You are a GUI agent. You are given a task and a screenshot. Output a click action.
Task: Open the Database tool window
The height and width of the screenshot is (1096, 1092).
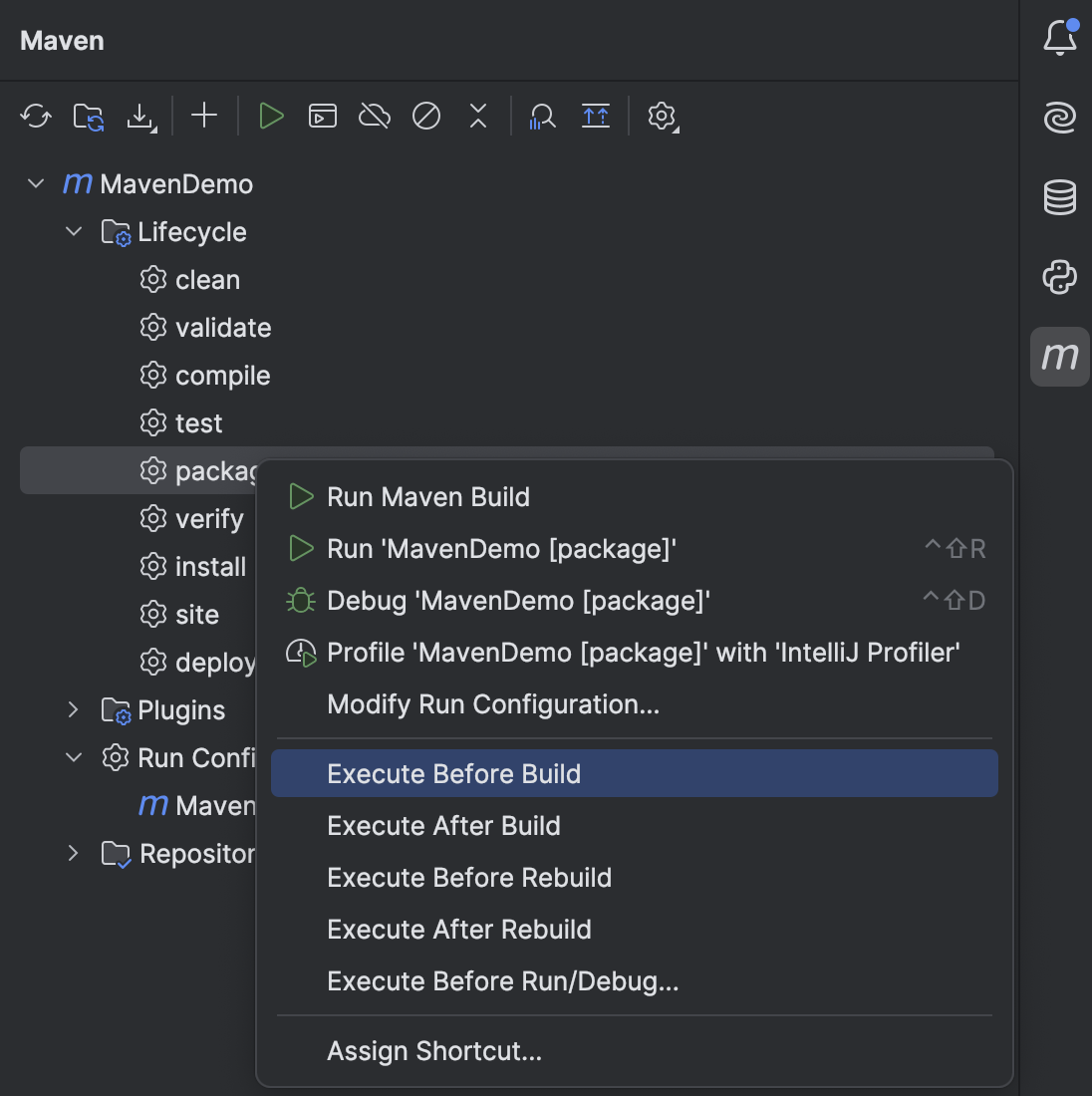pos(1059,197)
